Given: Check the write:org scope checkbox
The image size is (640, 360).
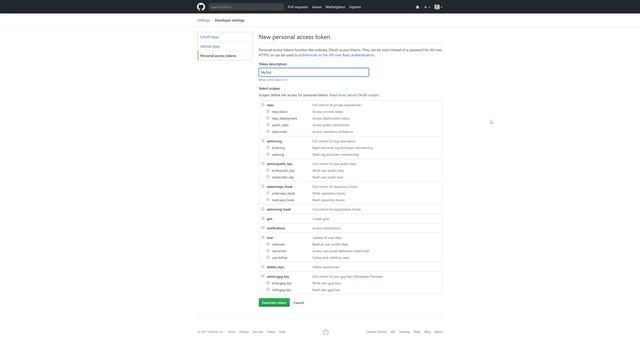Looking at the screenshot, I should point(268,148).
